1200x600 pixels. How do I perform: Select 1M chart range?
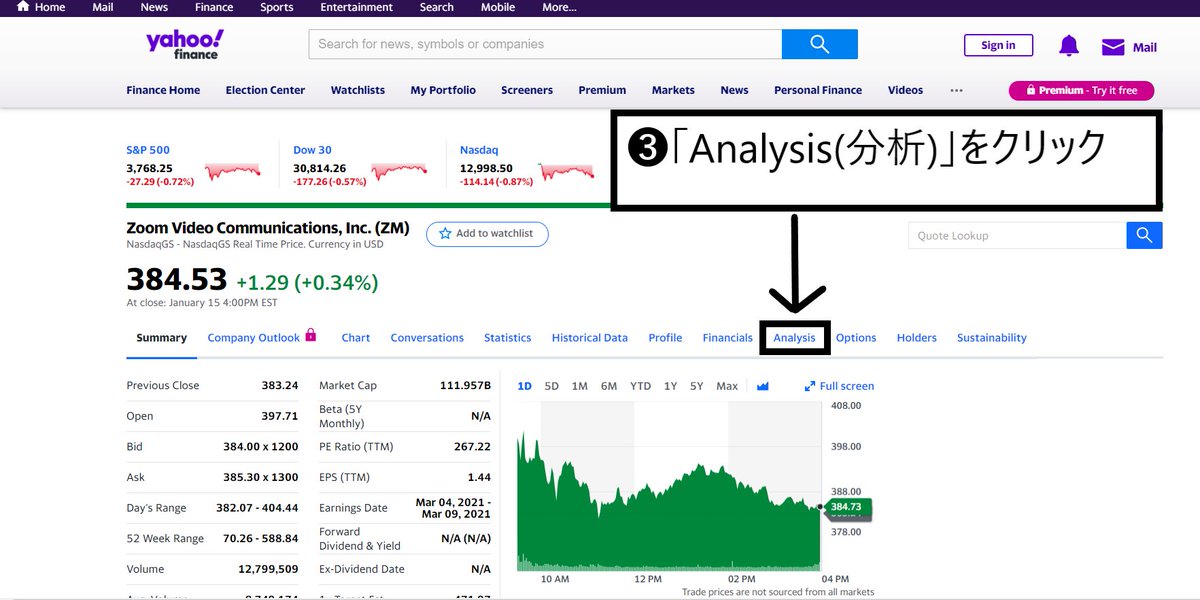[x=579, y=386]
